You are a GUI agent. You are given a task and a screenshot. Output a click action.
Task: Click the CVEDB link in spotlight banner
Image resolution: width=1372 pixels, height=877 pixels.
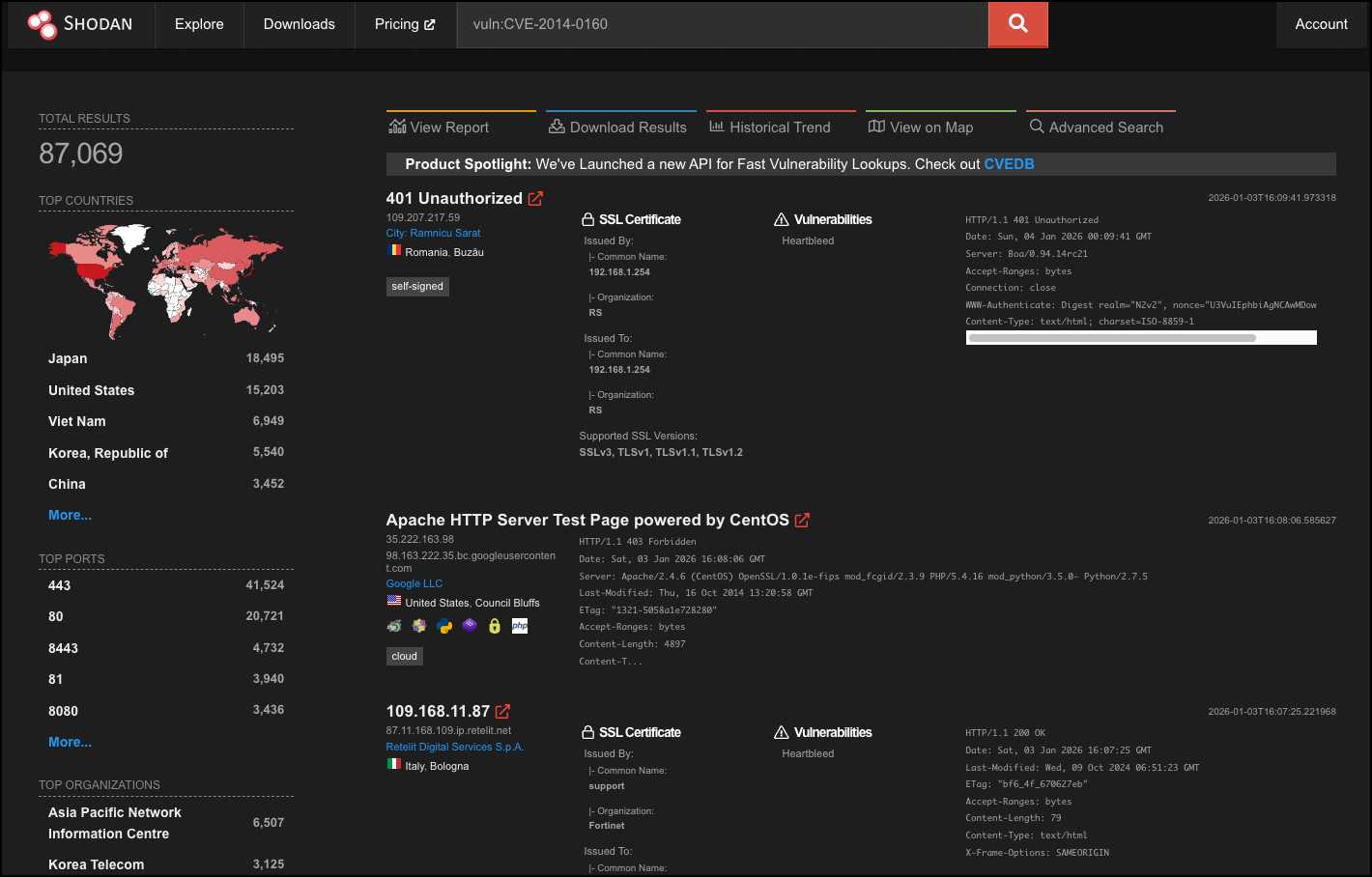pos(1009,164)
